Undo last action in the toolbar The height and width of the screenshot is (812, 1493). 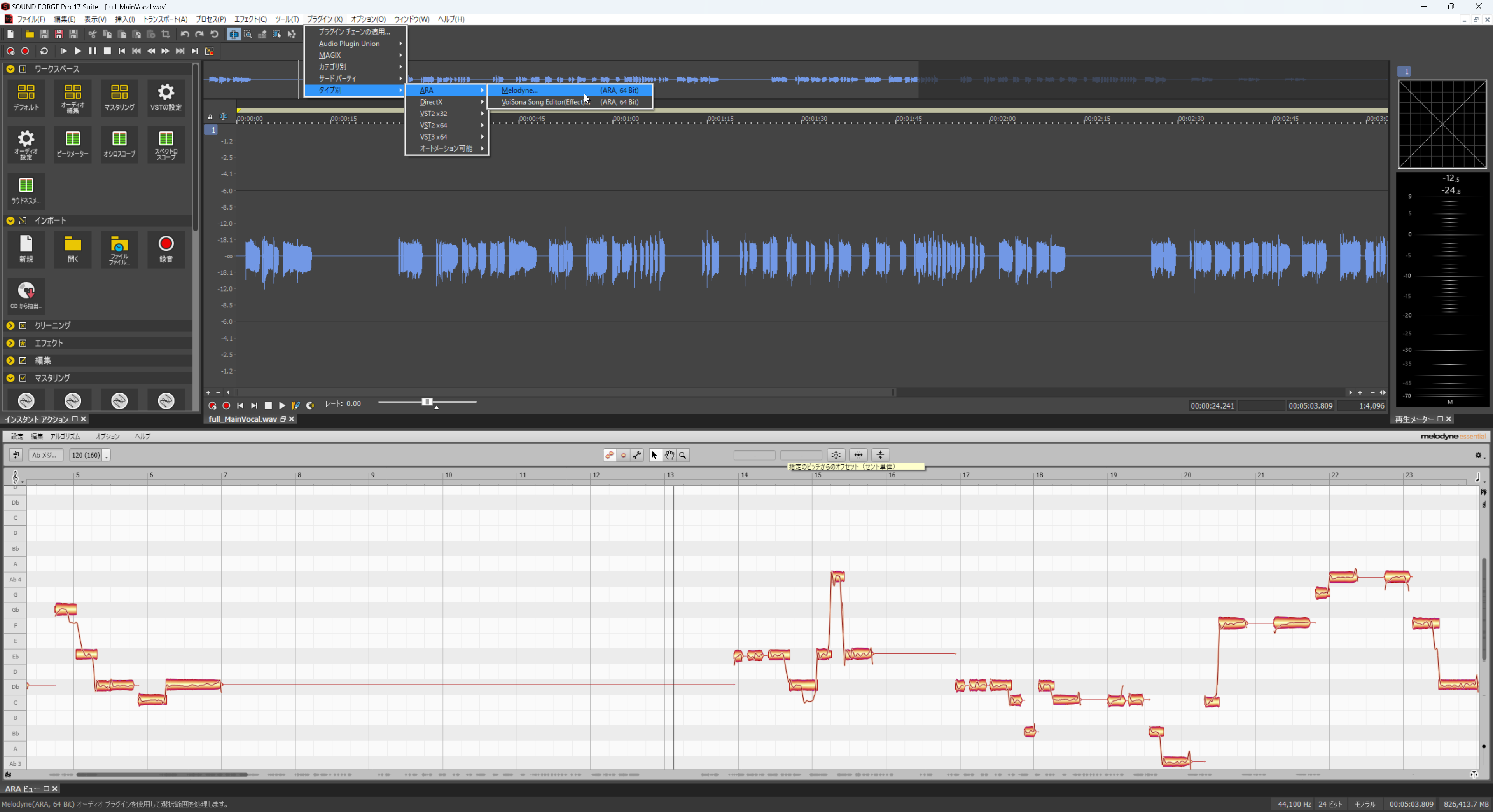(185, 34)
